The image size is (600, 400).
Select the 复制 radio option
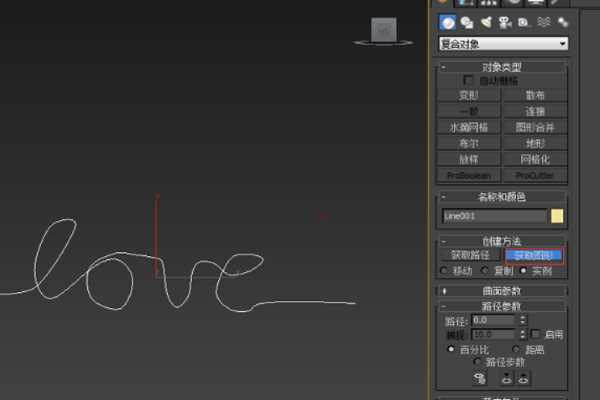[x=485, y=271]
